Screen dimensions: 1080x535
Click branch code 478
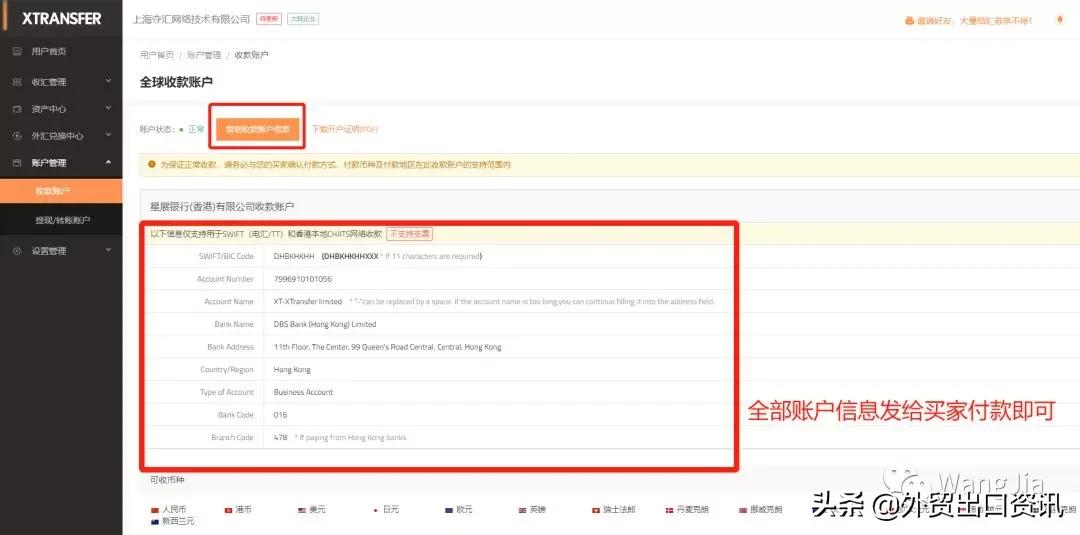pyautogui.click(x=280, y=438)
